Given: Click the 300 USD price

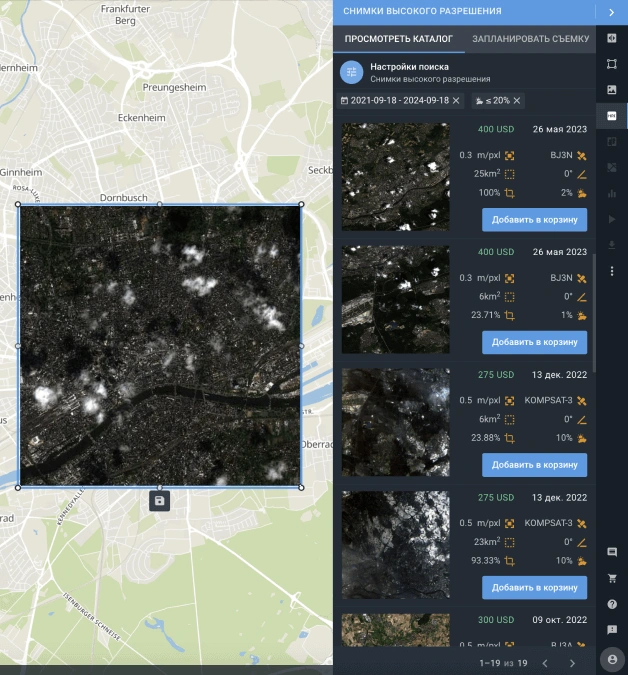Looking at the screenshot, I should 496,620.
